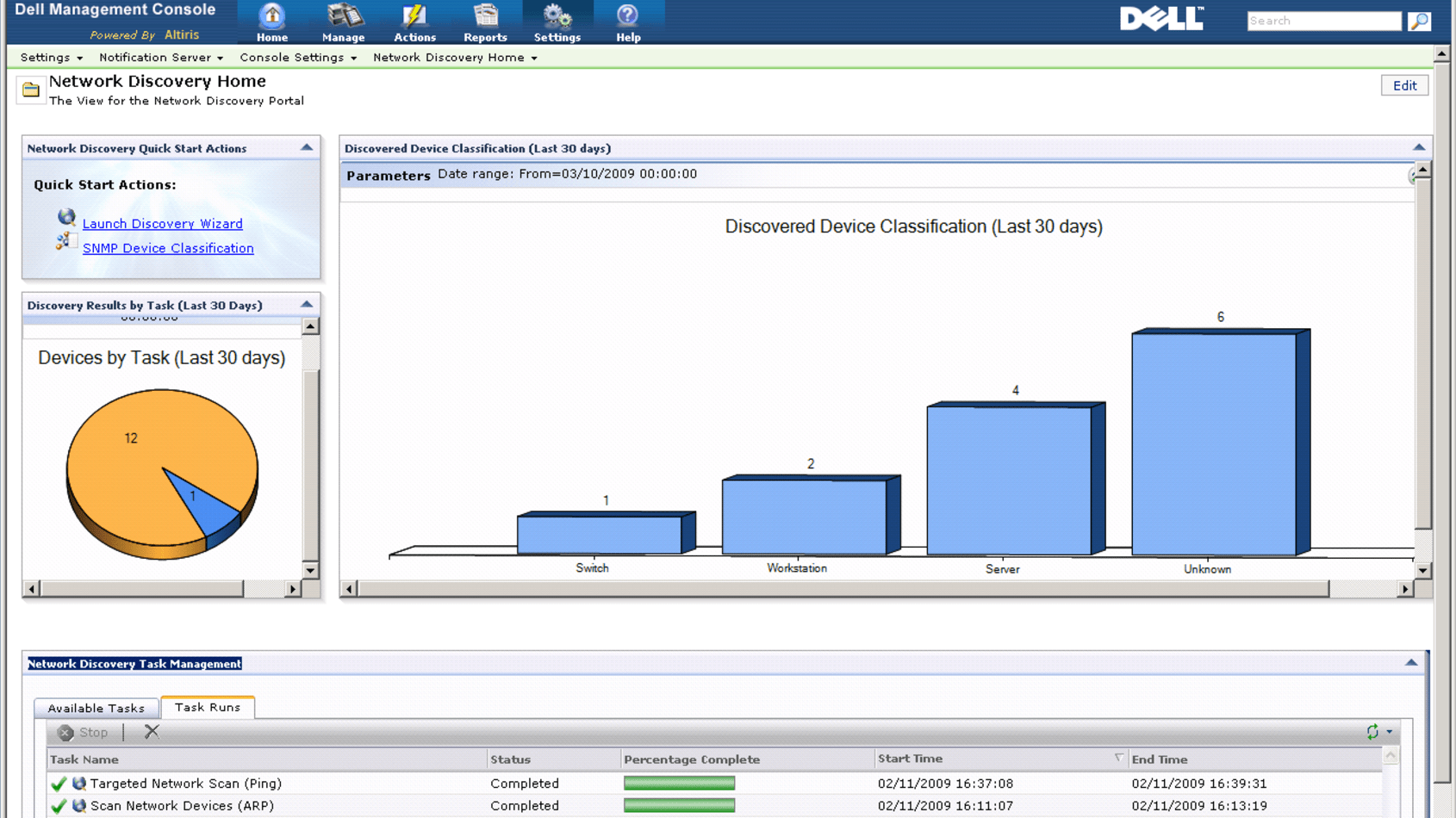Screen dimensions: 1456x818
Task: Click bar chart panel scroll up arrow
Action: (1422, 170)
